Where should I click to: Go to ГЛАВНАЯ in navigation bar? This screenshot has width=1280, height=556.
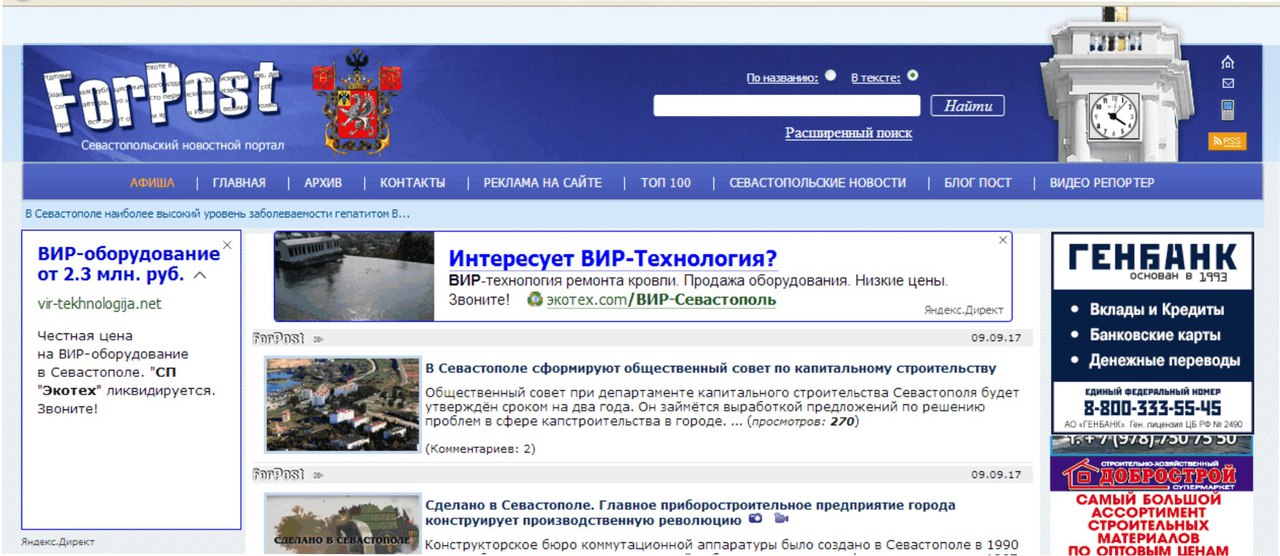click(x=239, y=183)
